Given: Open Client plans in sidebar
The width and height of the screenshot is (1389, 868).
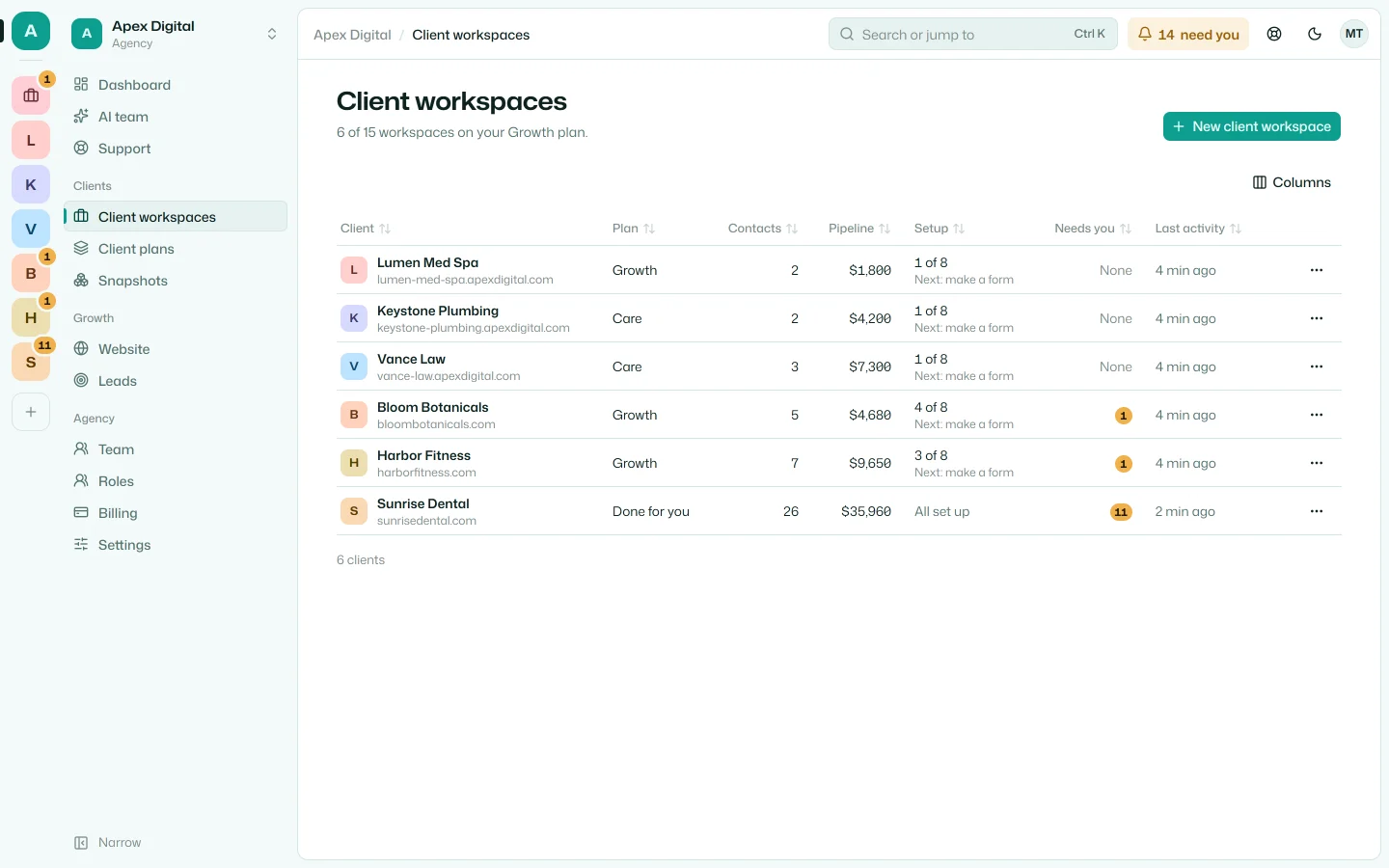Looking at the screenshot, I should pos(176,249).
